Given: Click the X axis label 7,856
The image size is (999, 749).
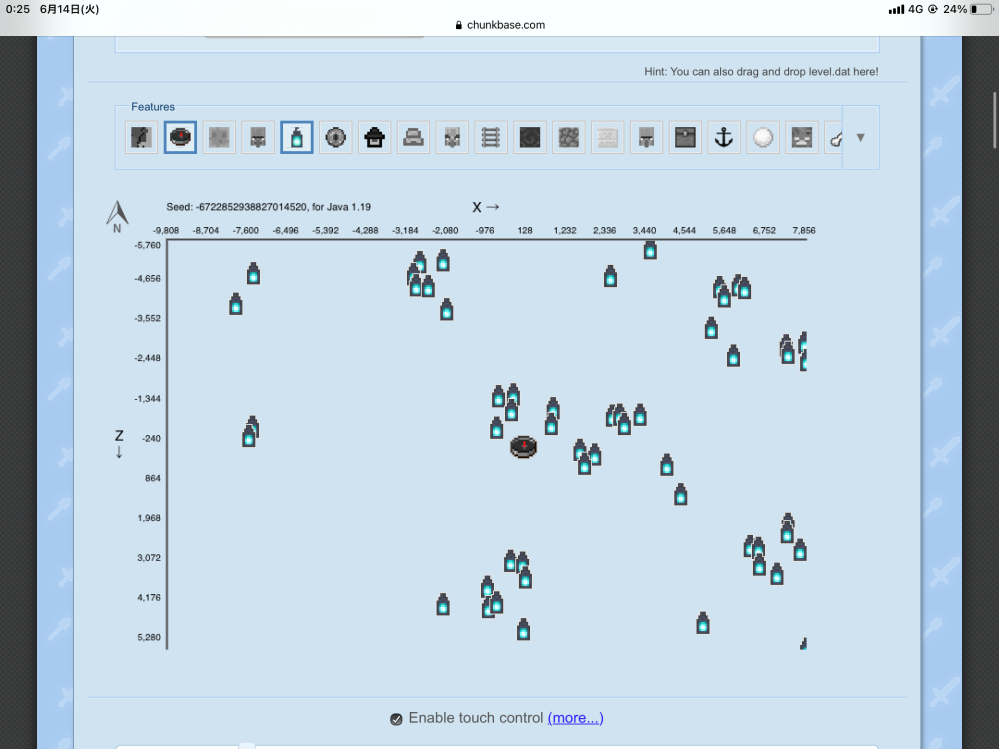Looking at the screenshot, I should pos(804,231).
